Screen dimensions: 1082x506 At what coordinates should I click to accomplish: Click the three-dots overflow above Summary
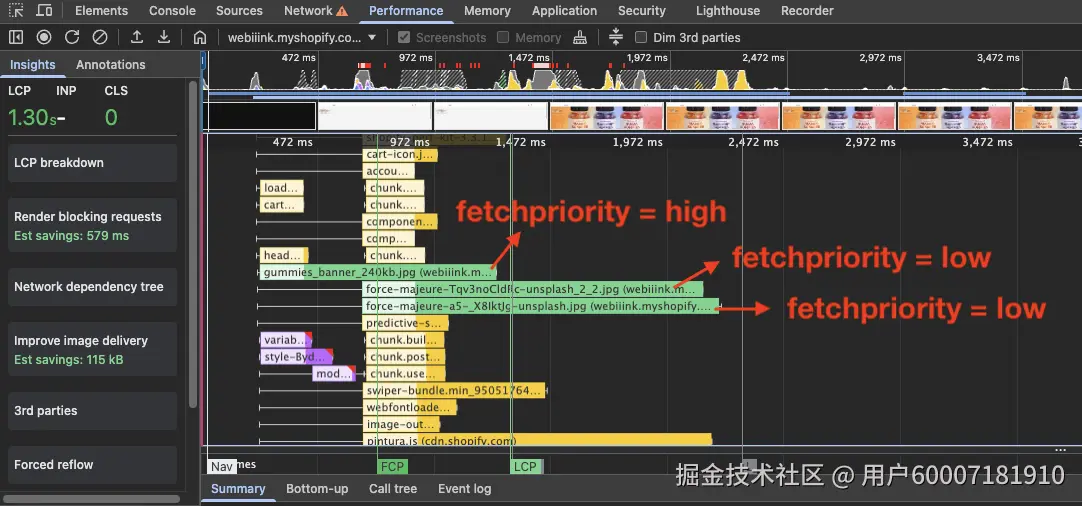pos(1060,450)
